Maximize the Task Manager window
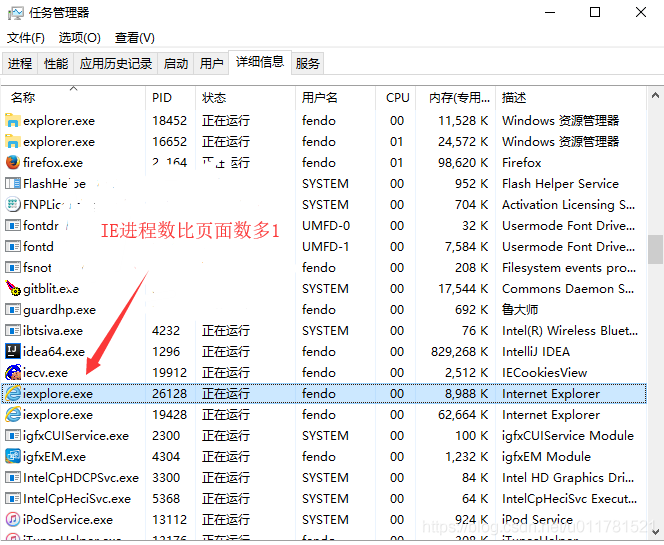 tap(595, 12)
